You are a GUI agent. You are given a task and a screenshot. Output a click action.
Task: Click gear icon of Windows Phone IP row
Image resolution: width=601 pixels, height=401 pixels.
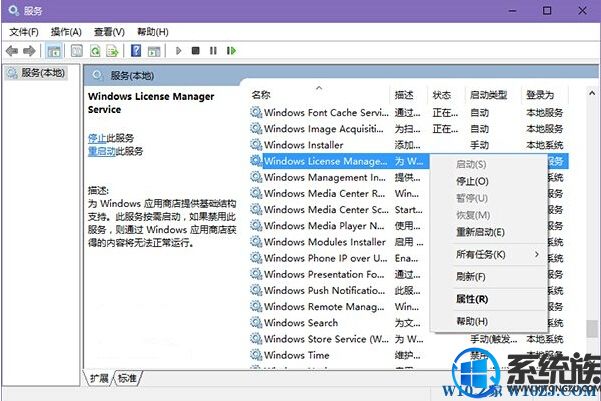(256, 258)
